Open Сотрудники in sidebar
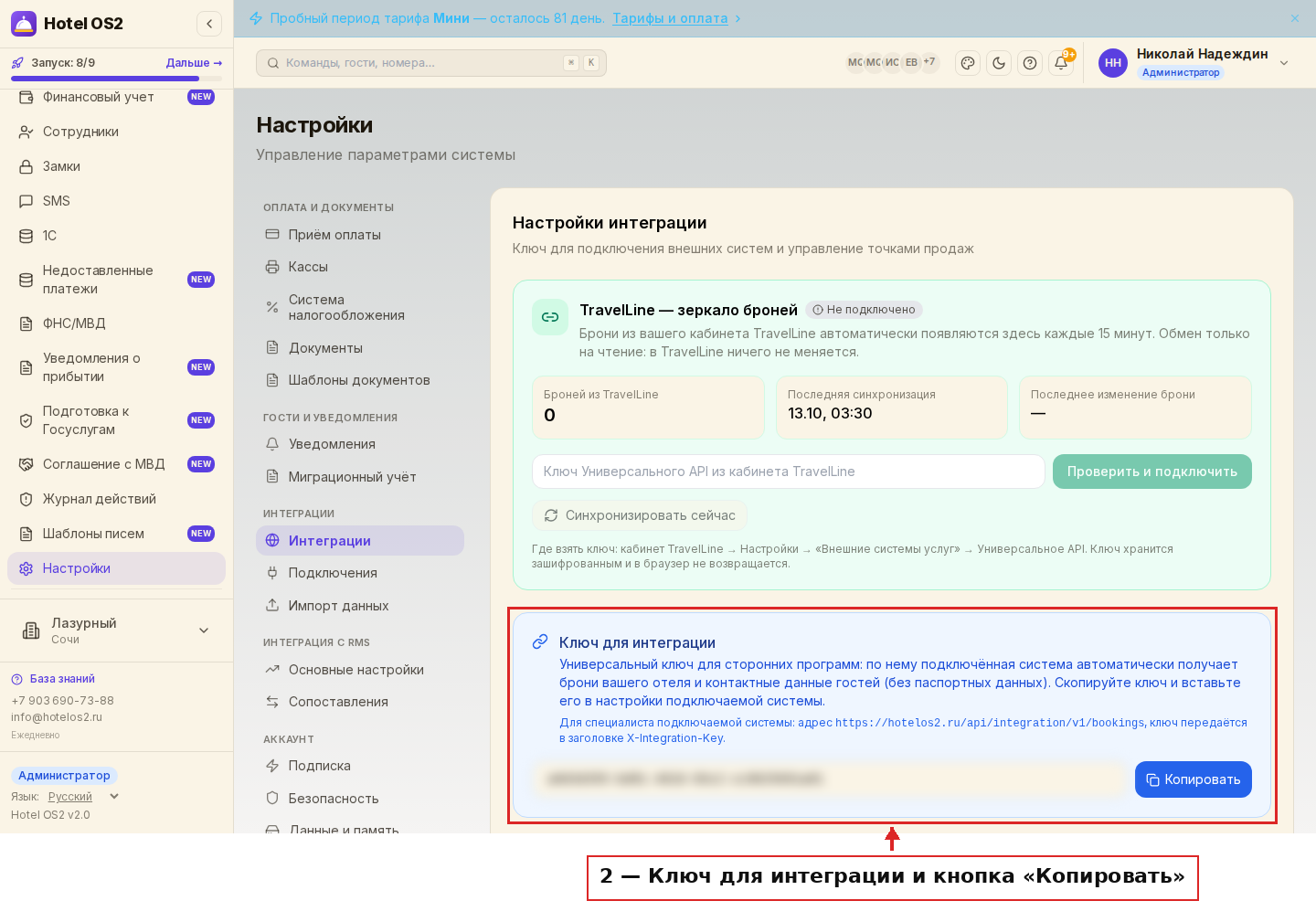Viewport: 1316px width, 922px height. click(x=116, y=132)
